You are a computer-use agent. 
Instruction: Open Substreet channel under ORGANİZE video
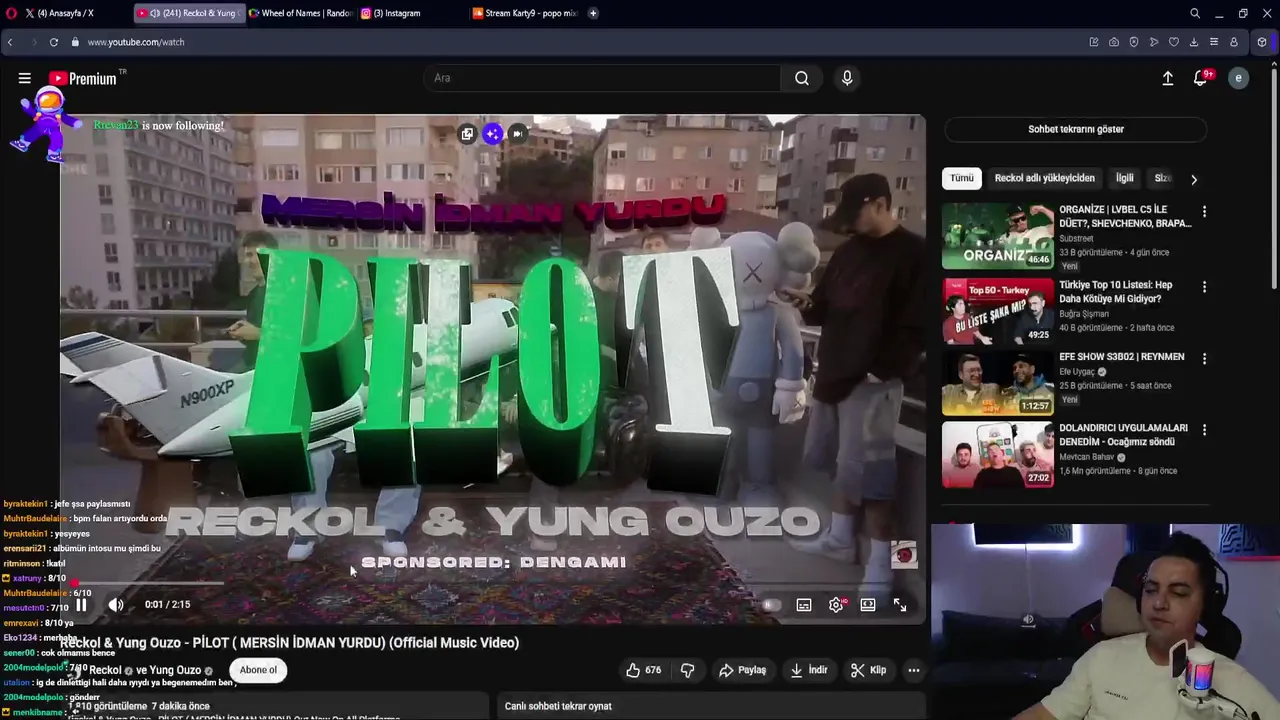click(x=1076, y=238)
